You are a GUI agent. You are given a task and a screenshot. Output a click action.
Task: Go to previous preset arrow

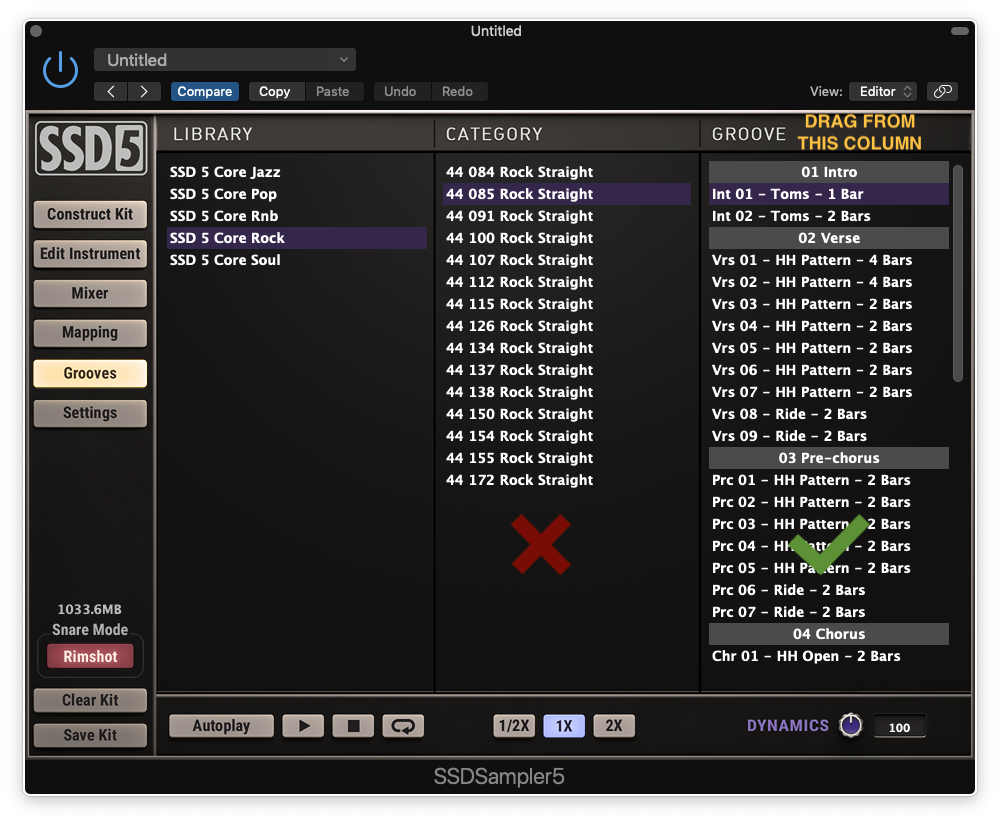[110, 92]
